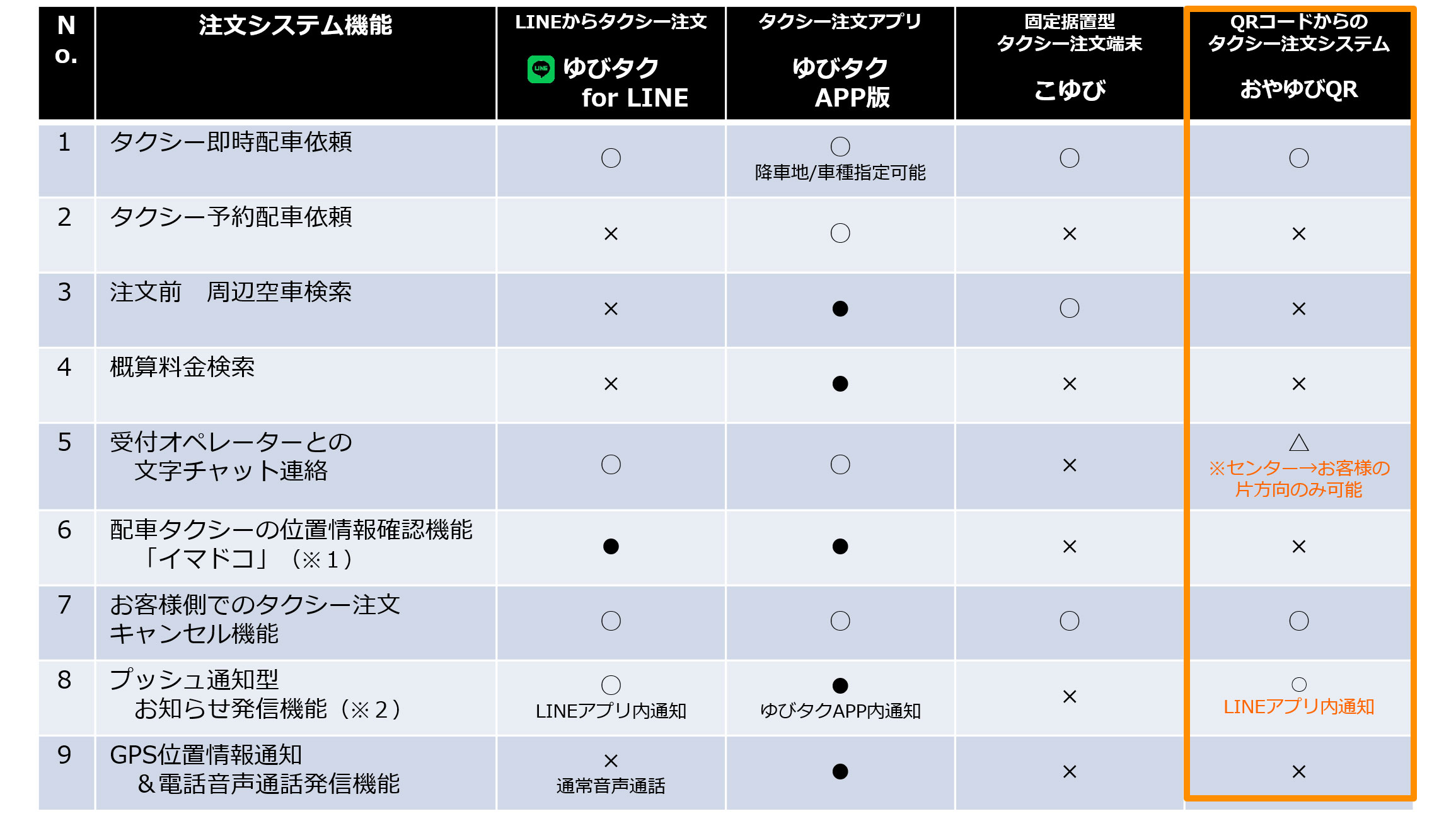This screenshot has width=1456, height=816.
Task: Click the 降車地/車種指定可能 note text
Action: (x=840, y=172)
